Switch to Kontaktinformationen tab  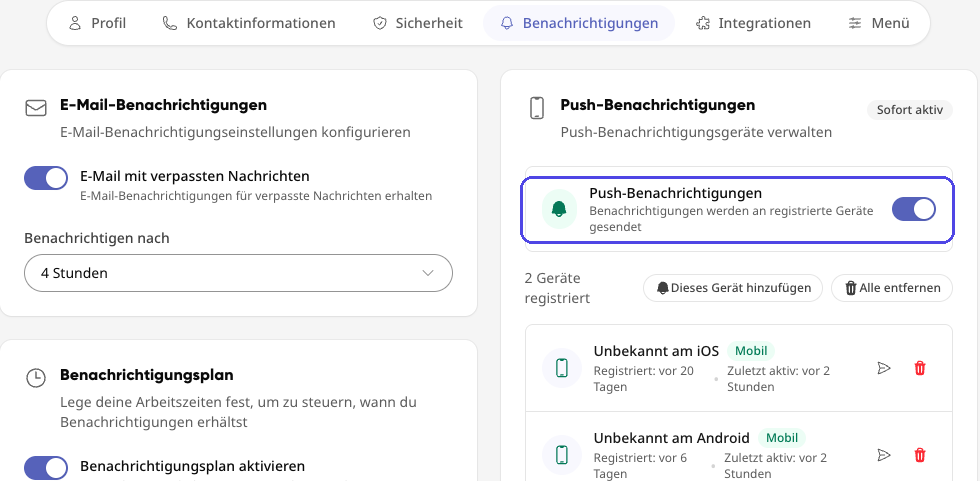[249, 23]
